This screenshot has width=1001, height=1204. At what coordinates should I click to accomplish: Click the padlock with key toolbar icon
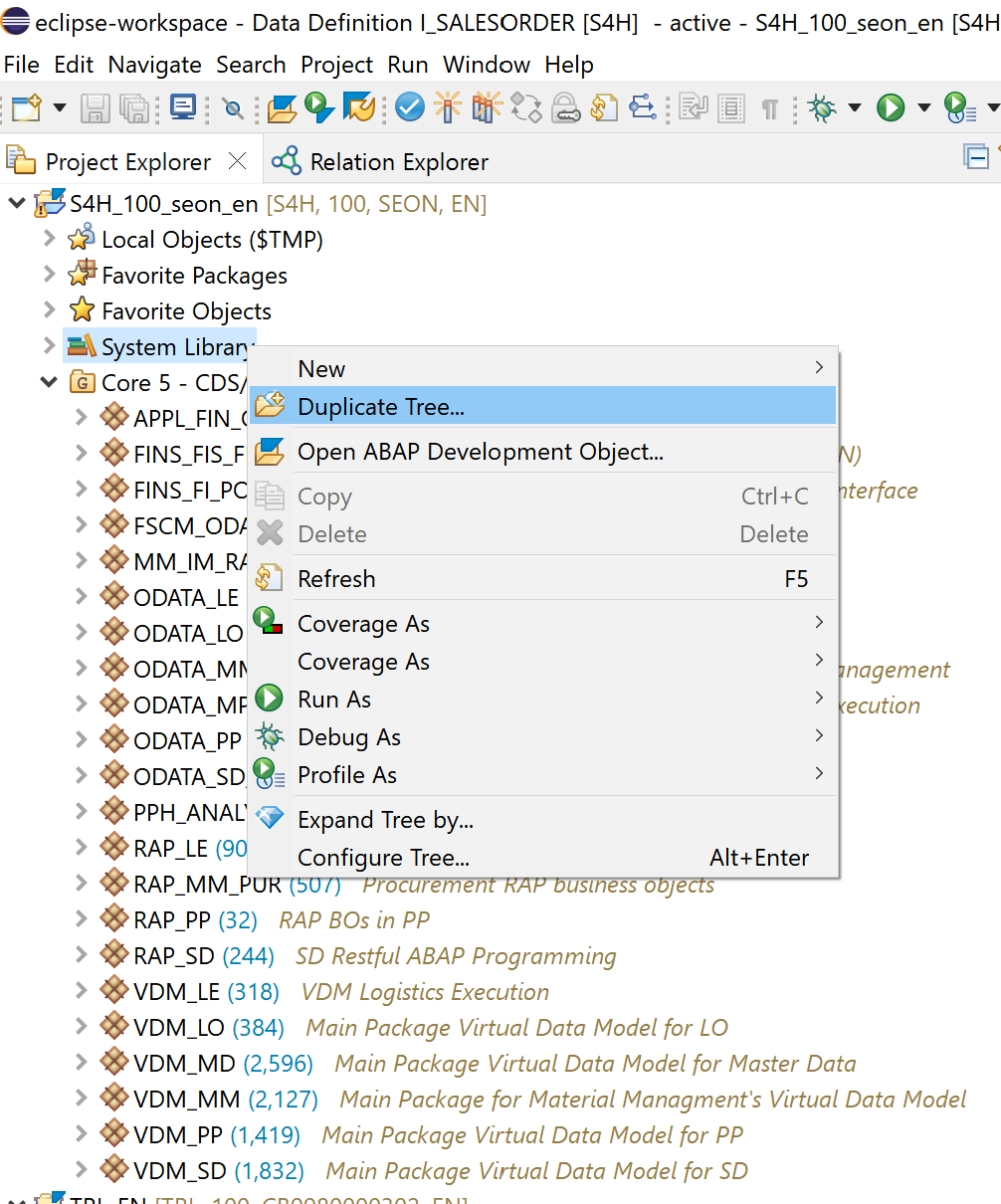(565, 106)
